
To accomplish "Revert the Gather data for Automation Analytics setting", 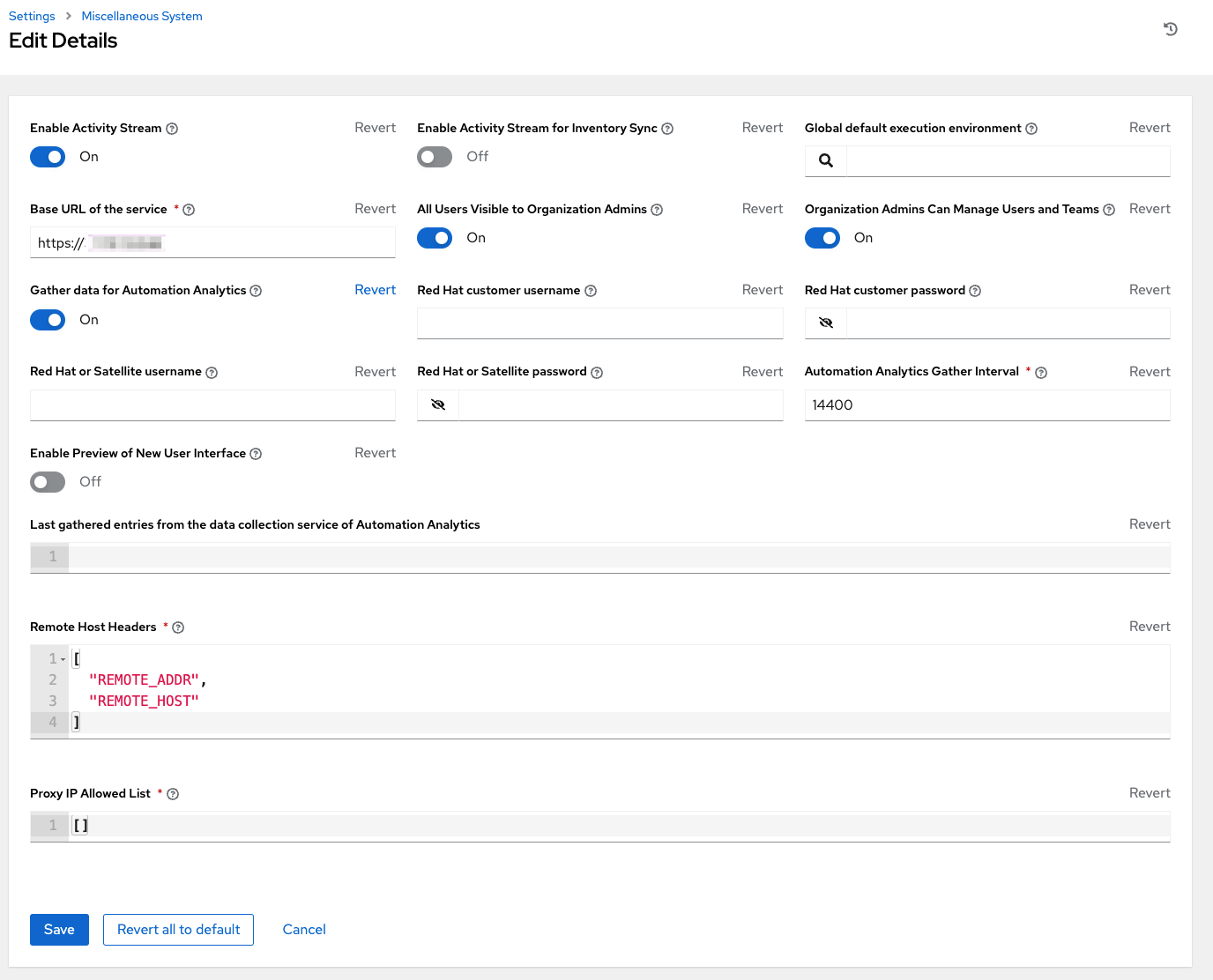I will [x=375, y=289].
